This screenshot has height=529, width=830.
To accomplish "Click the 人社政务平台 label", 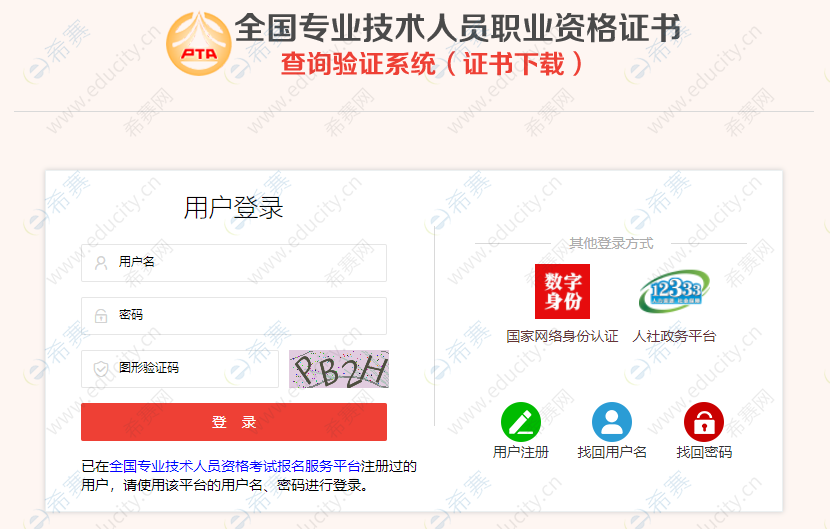I will [x=674, y=336].
